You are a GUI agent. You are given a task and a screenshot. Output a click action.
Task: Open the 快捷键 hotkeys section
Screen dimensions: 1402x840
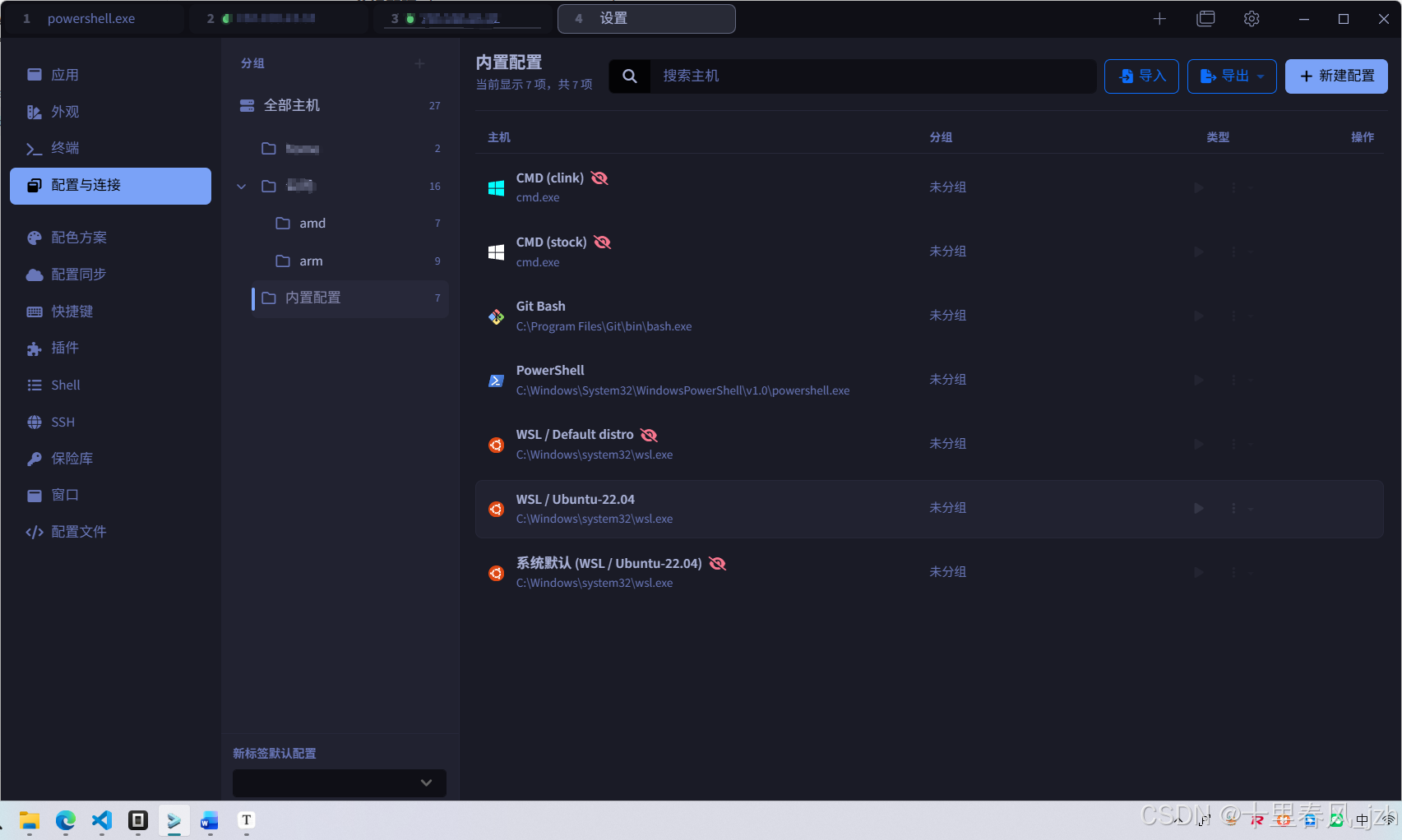110,312
